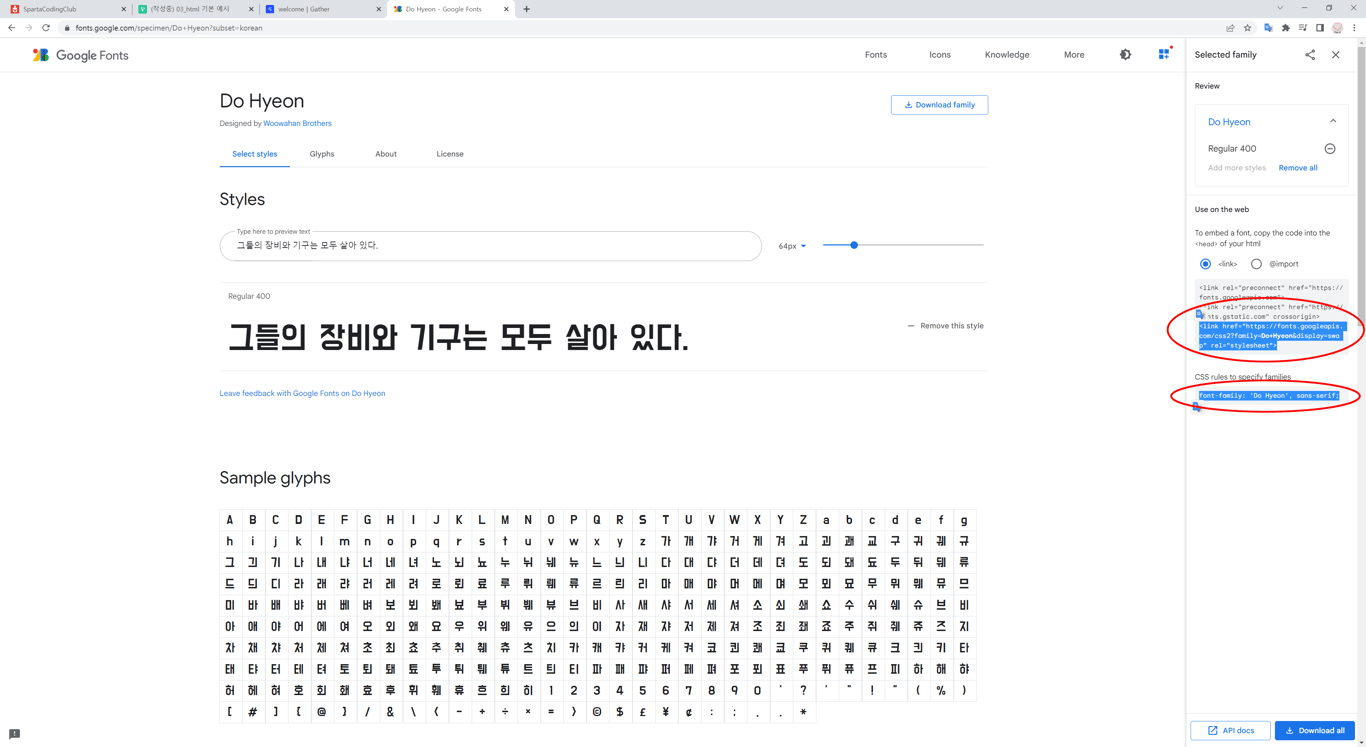This screenshot has height=747, width=1366.
Task: Share the selected family via share icon
Action: pyautogui.click(x=1310, y=55)
